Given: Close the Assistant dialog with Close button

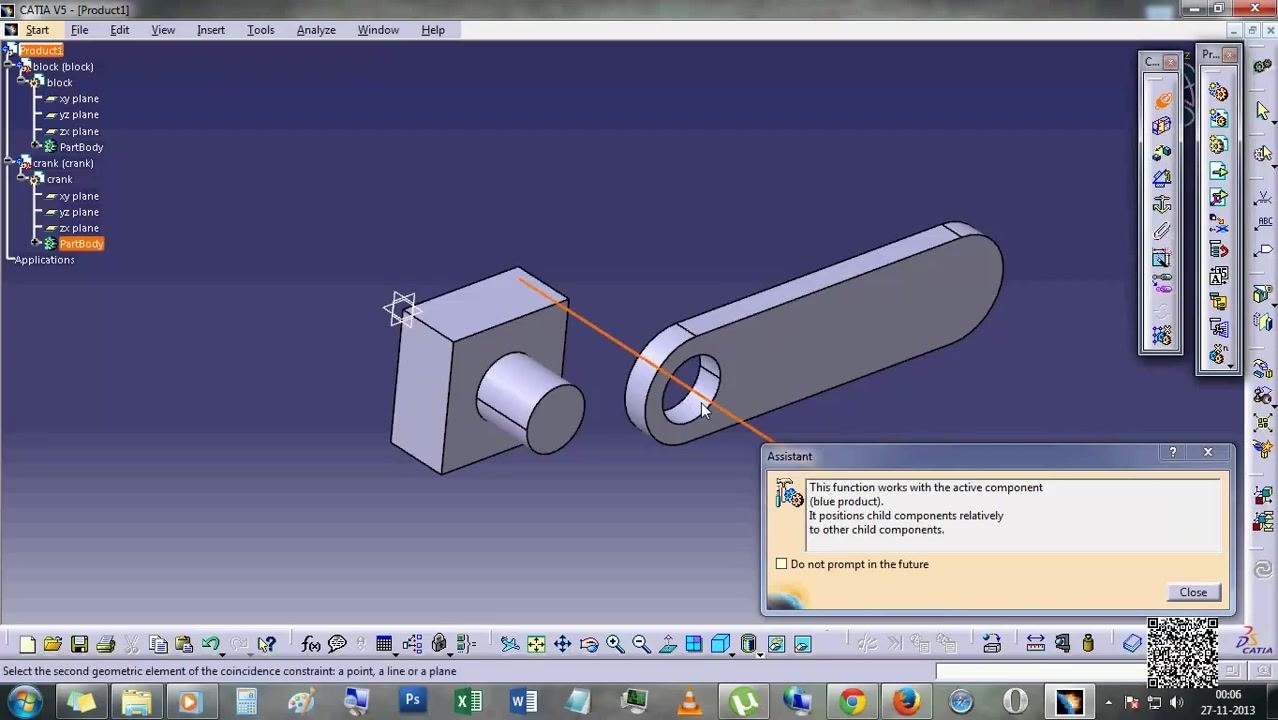Looking at the screenshot, I should pos(1193,592).
